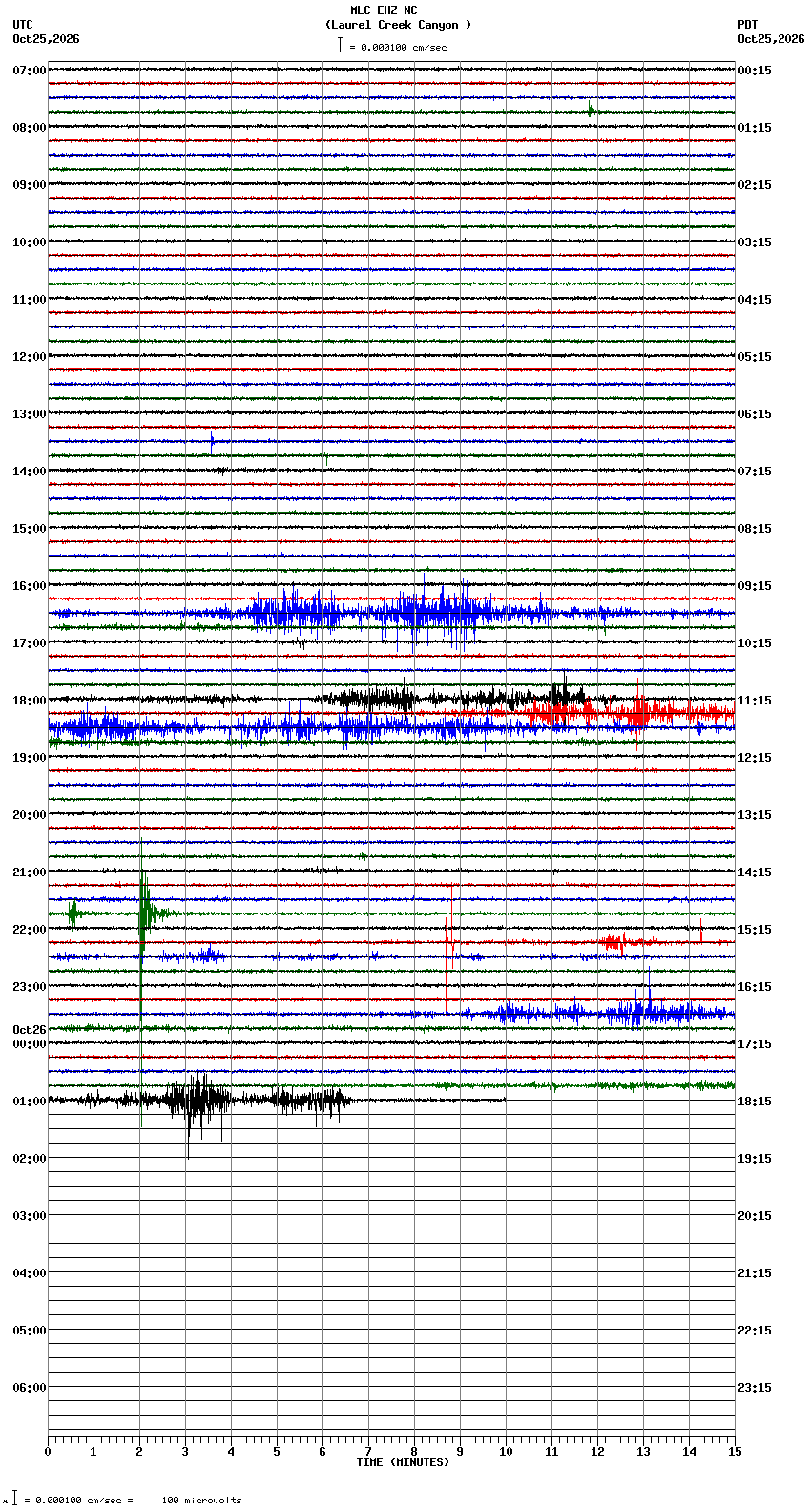Click the 'Oct26' date change label
This screenshot has width=811, height=1512.
(30, 1030)
